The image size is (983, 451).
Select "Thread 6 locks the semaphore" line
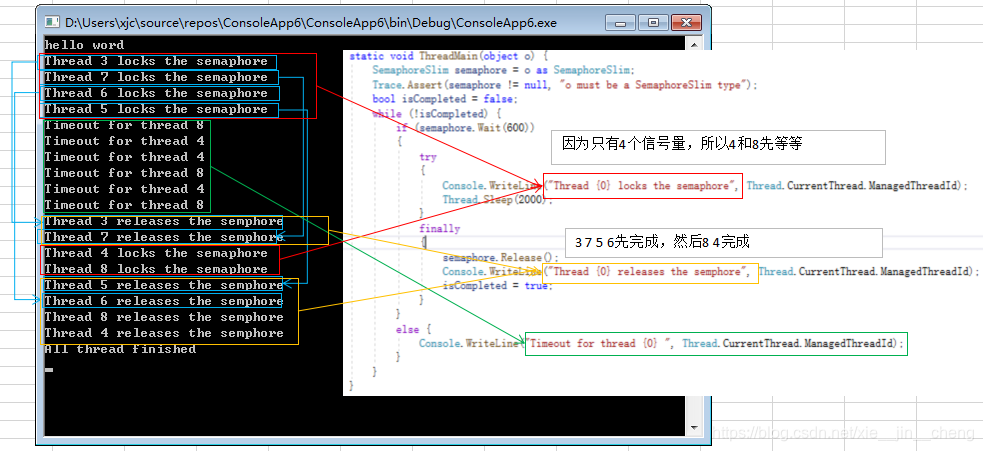[155, 93]
